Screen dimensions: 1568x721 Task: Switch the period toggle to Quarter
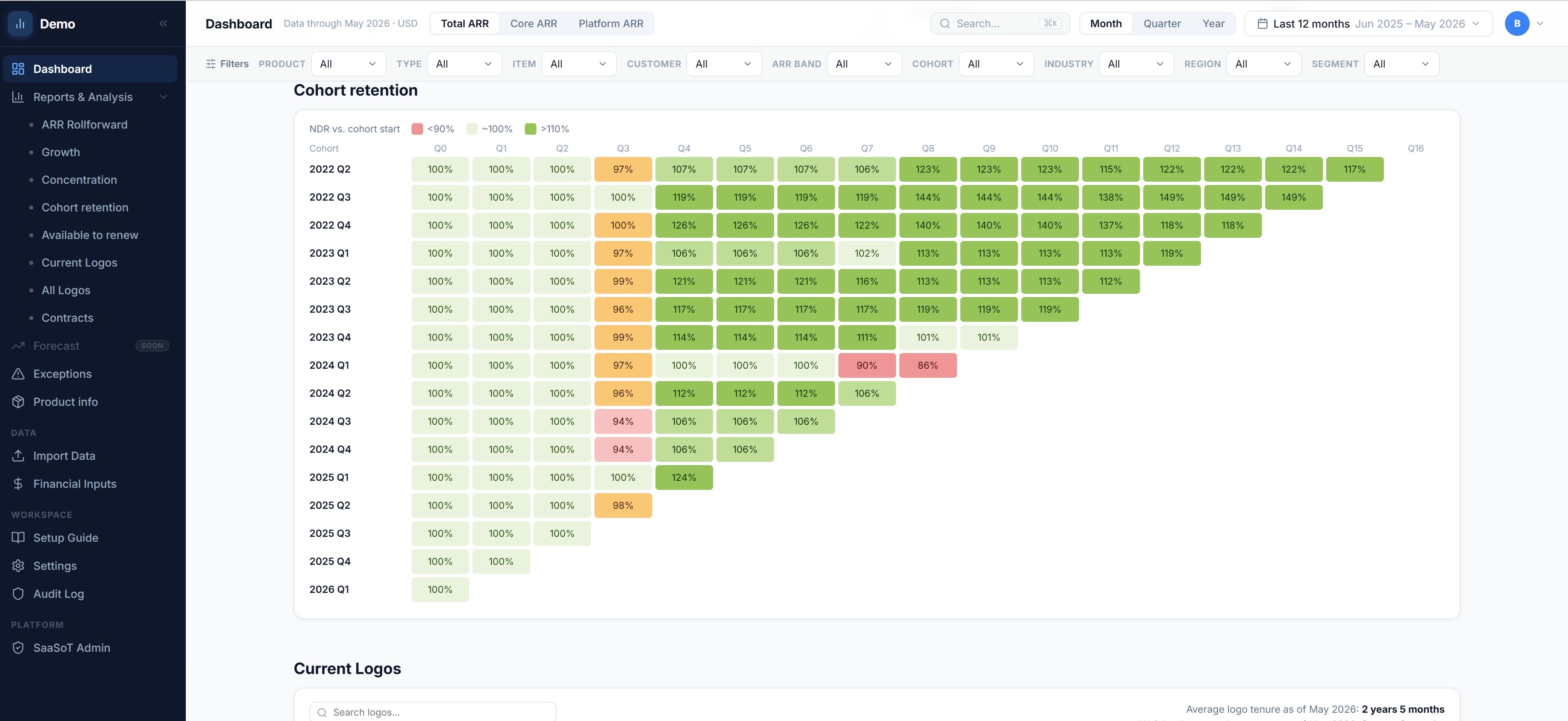1161,24
